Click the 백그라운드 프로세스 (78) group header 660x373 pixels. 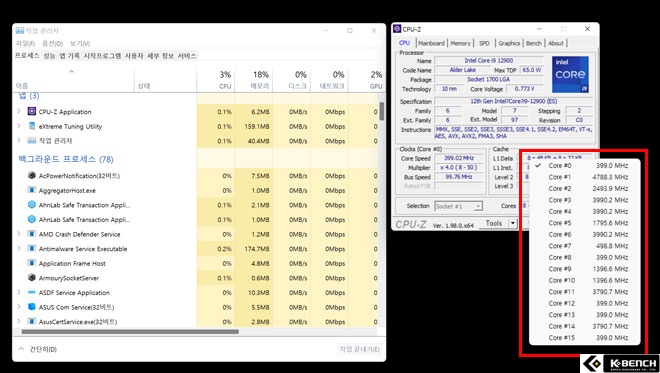tap(66, 159)
